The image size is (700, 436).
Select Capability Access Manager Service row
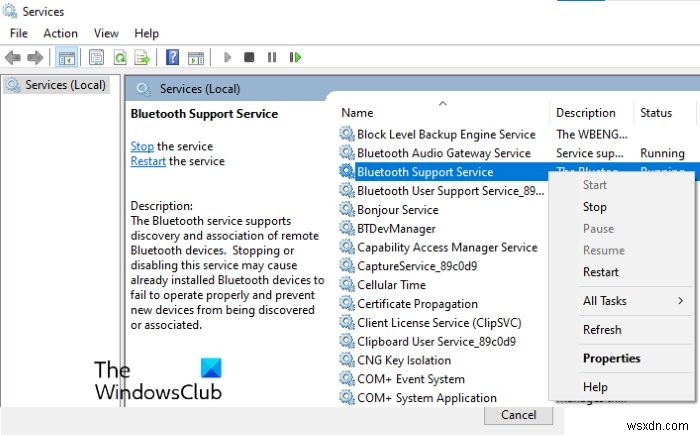point(447,247)
